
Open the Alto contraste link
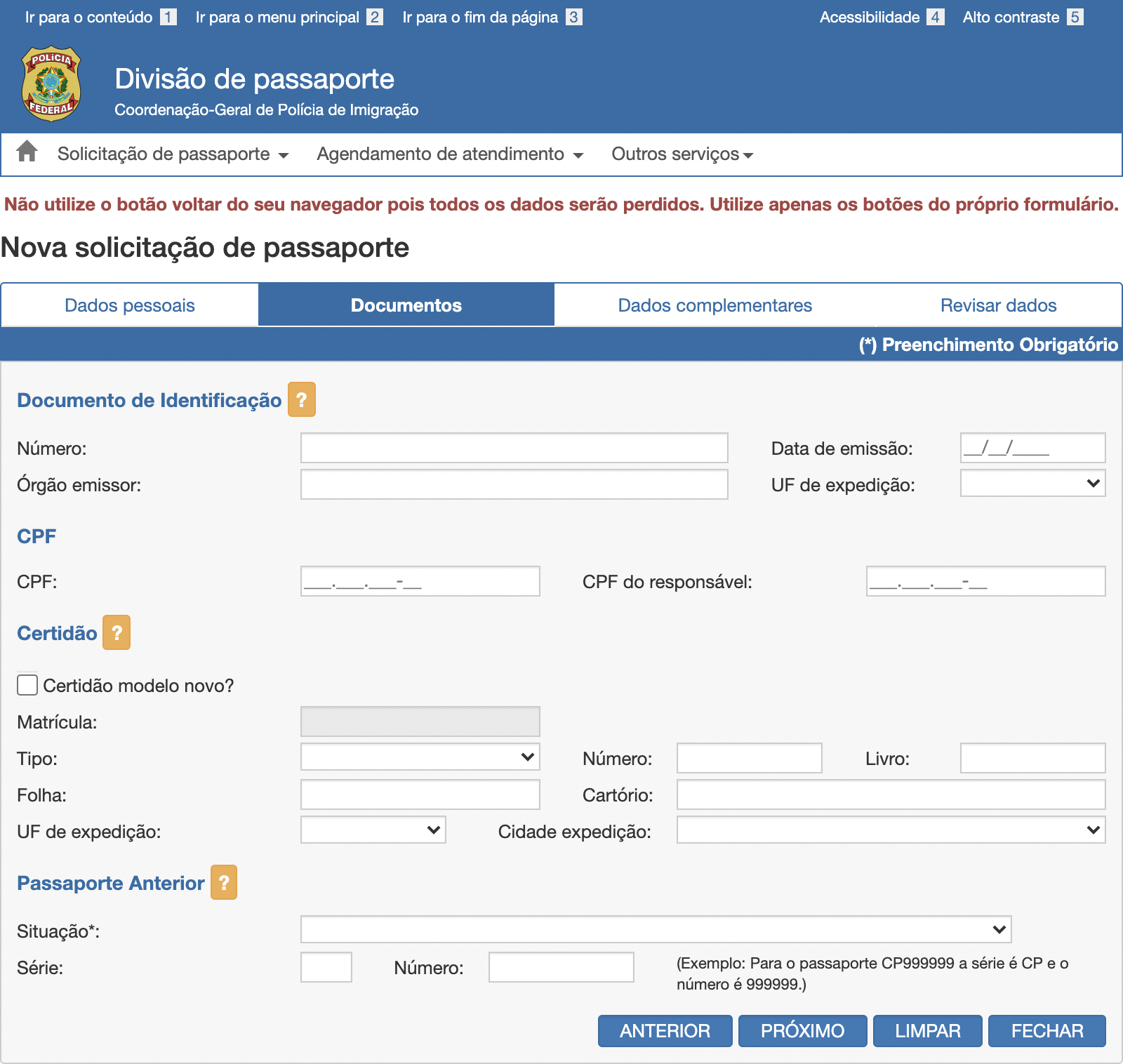pos(1011,16)
